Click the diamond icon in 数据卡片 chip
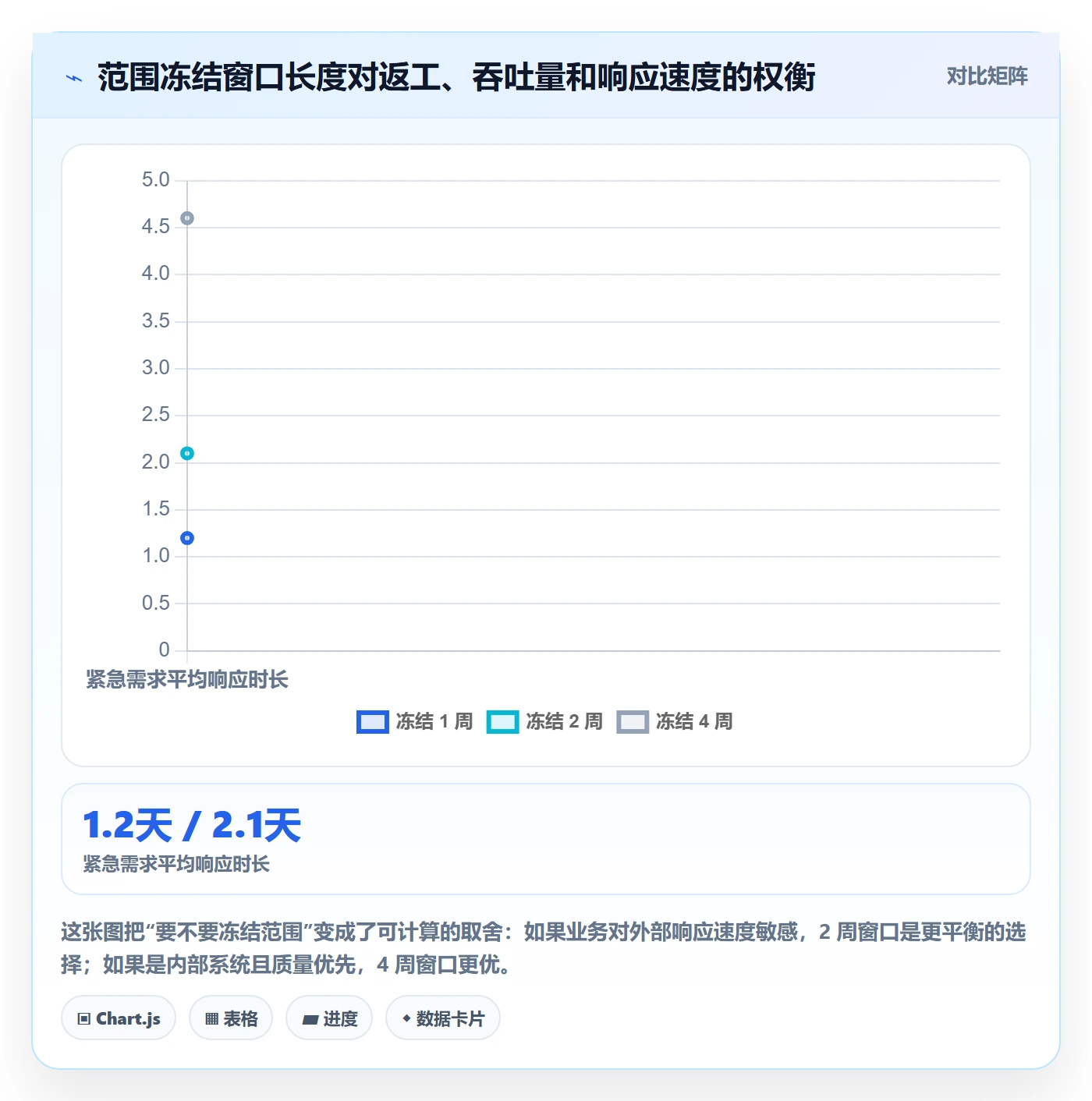 pyautogui.click(x=406, y=1018)
